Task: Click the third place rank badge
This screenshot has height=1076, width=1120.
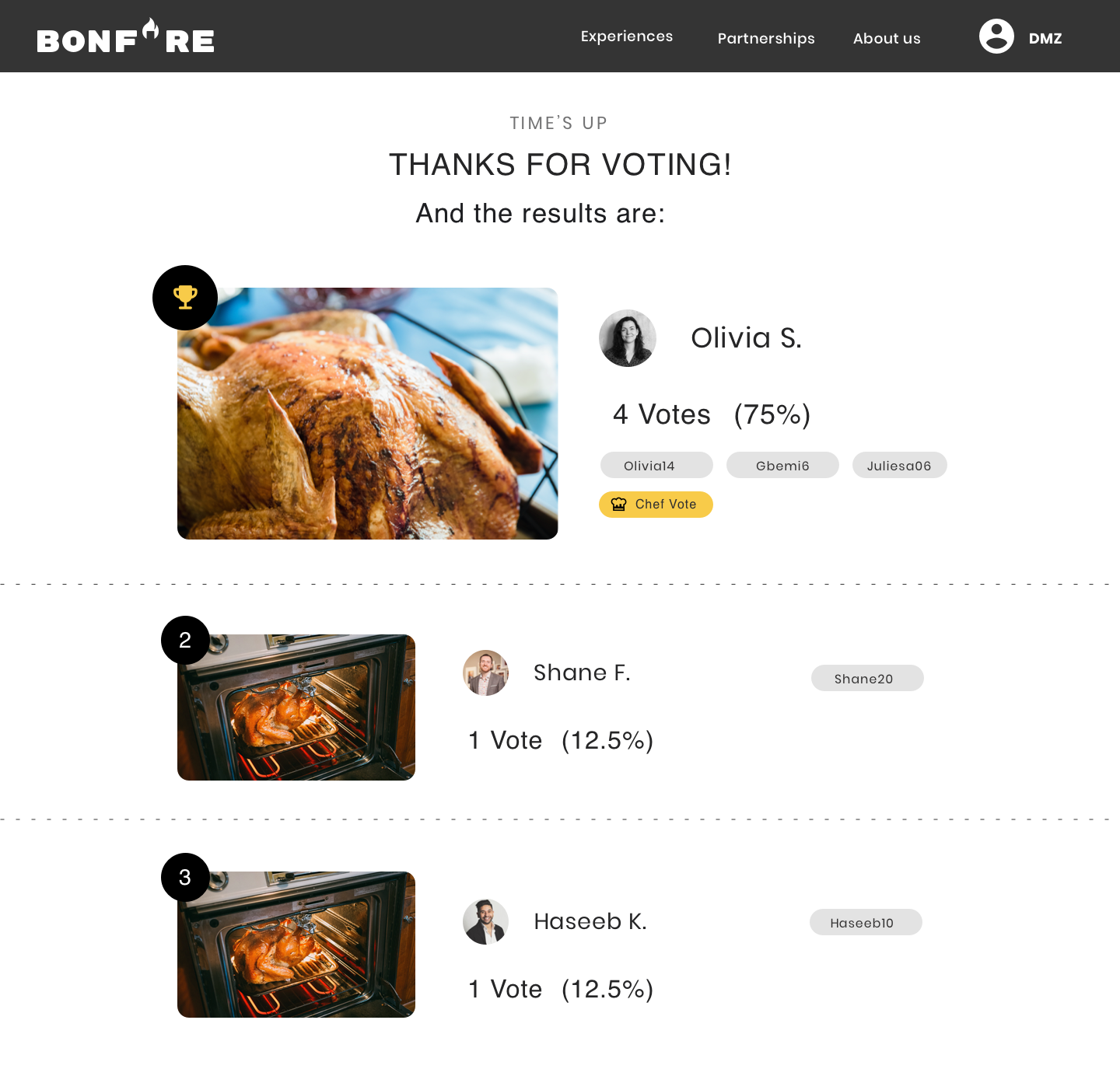Action: (x=185, y=877)
